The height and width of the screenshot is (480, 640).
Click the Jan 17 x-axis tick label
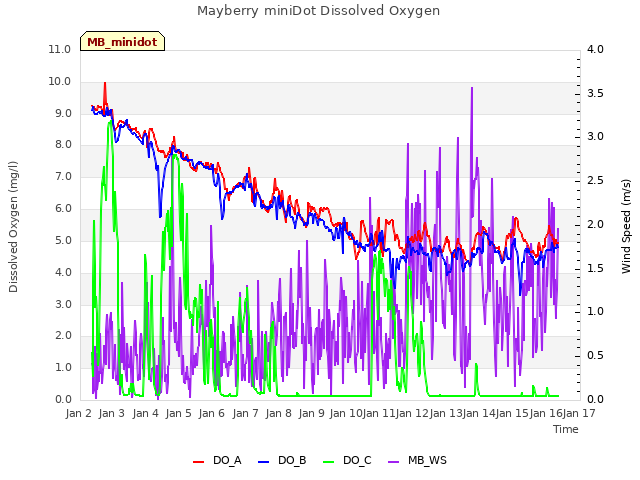pos(579,413)
